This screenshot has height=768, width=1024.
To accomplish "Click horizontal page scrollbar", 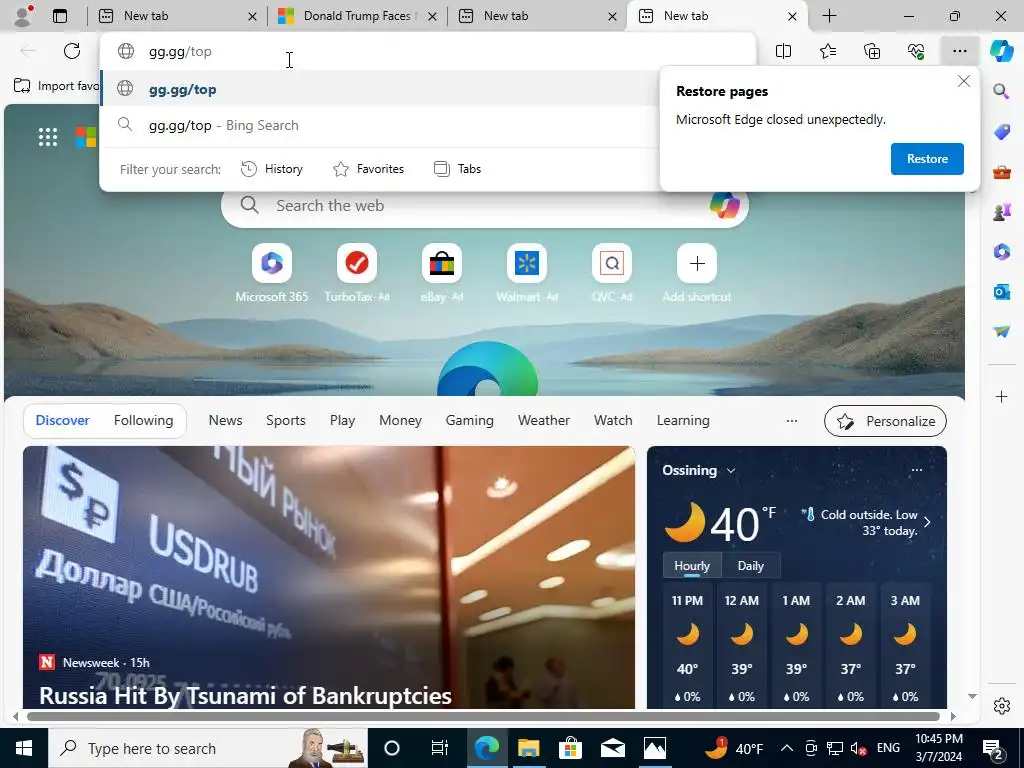I will (483, 716).
